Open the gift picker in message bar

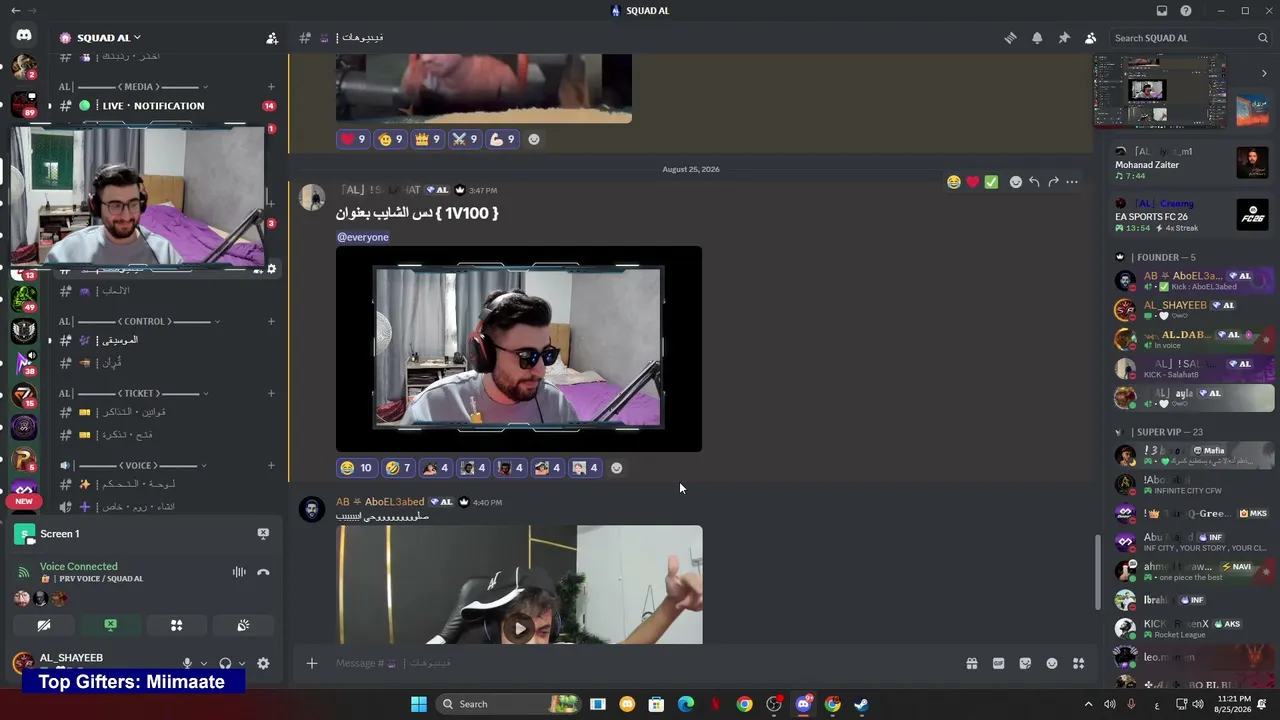point(971,663)
